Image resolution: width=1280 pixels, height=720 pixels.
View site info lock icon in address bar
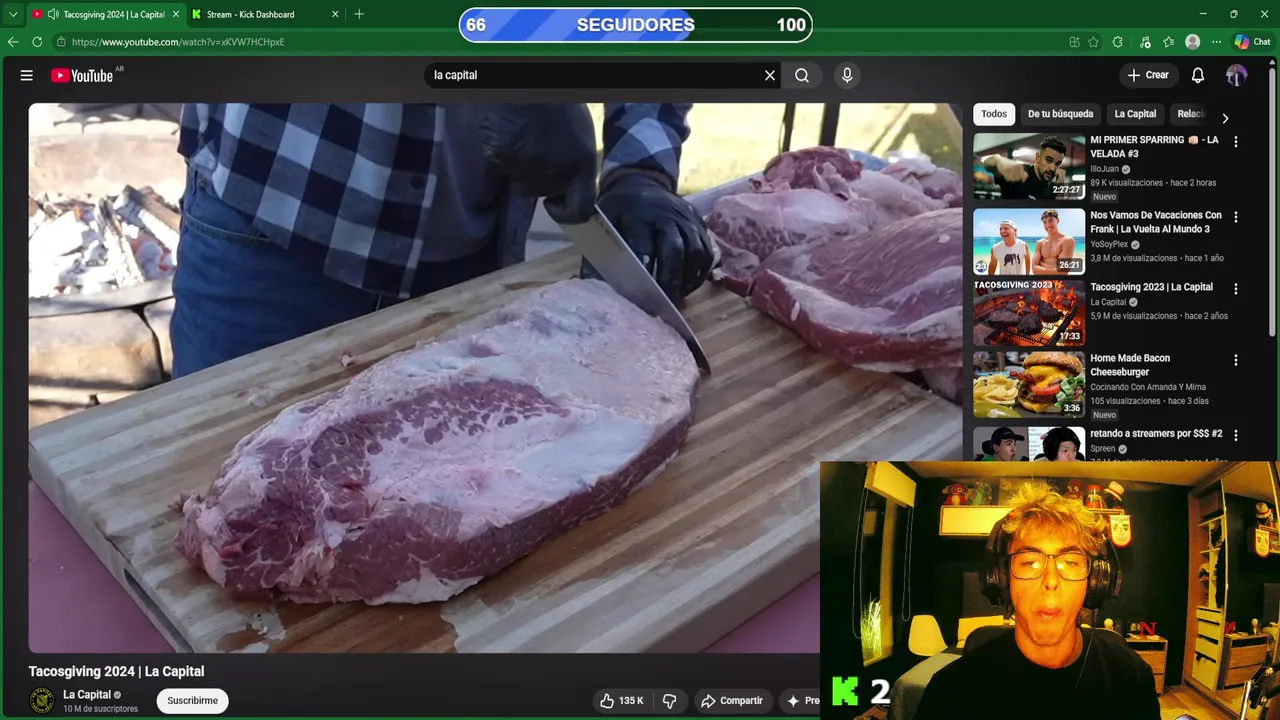pyautogui.click(x=61, y=42)
